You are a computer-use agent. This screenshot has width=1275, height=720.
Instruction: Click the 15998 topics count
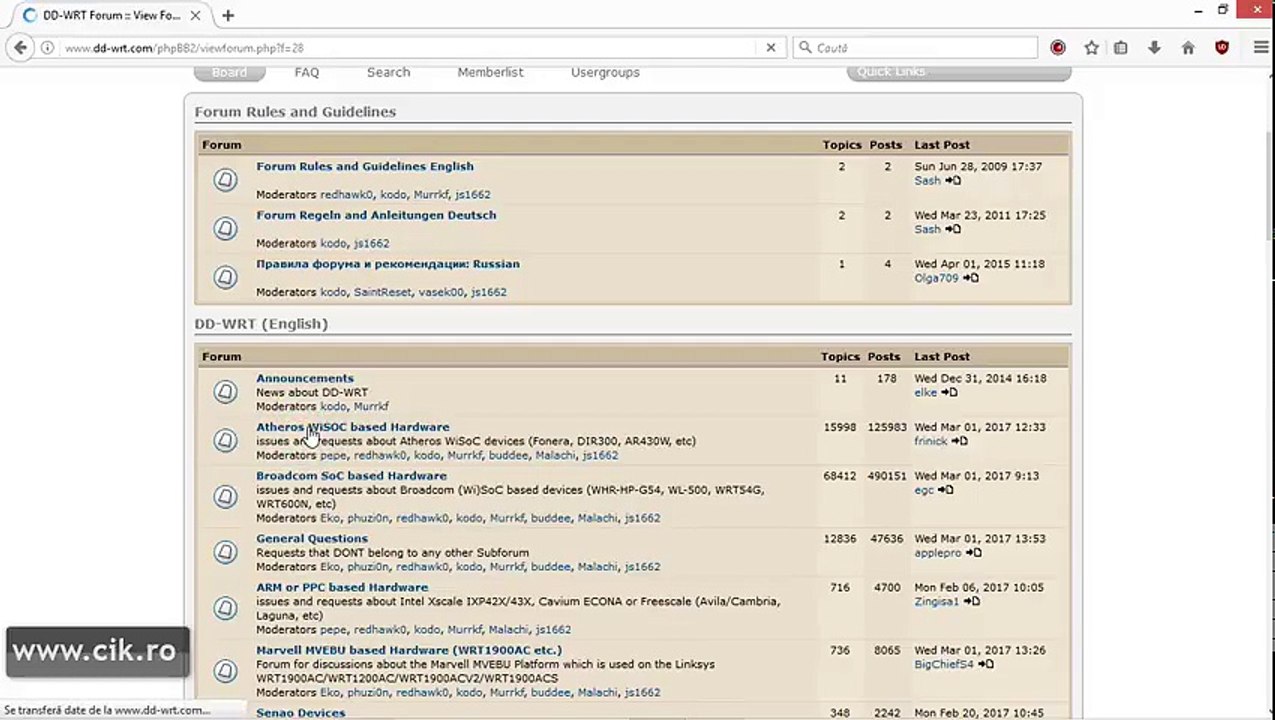point(839,427)
